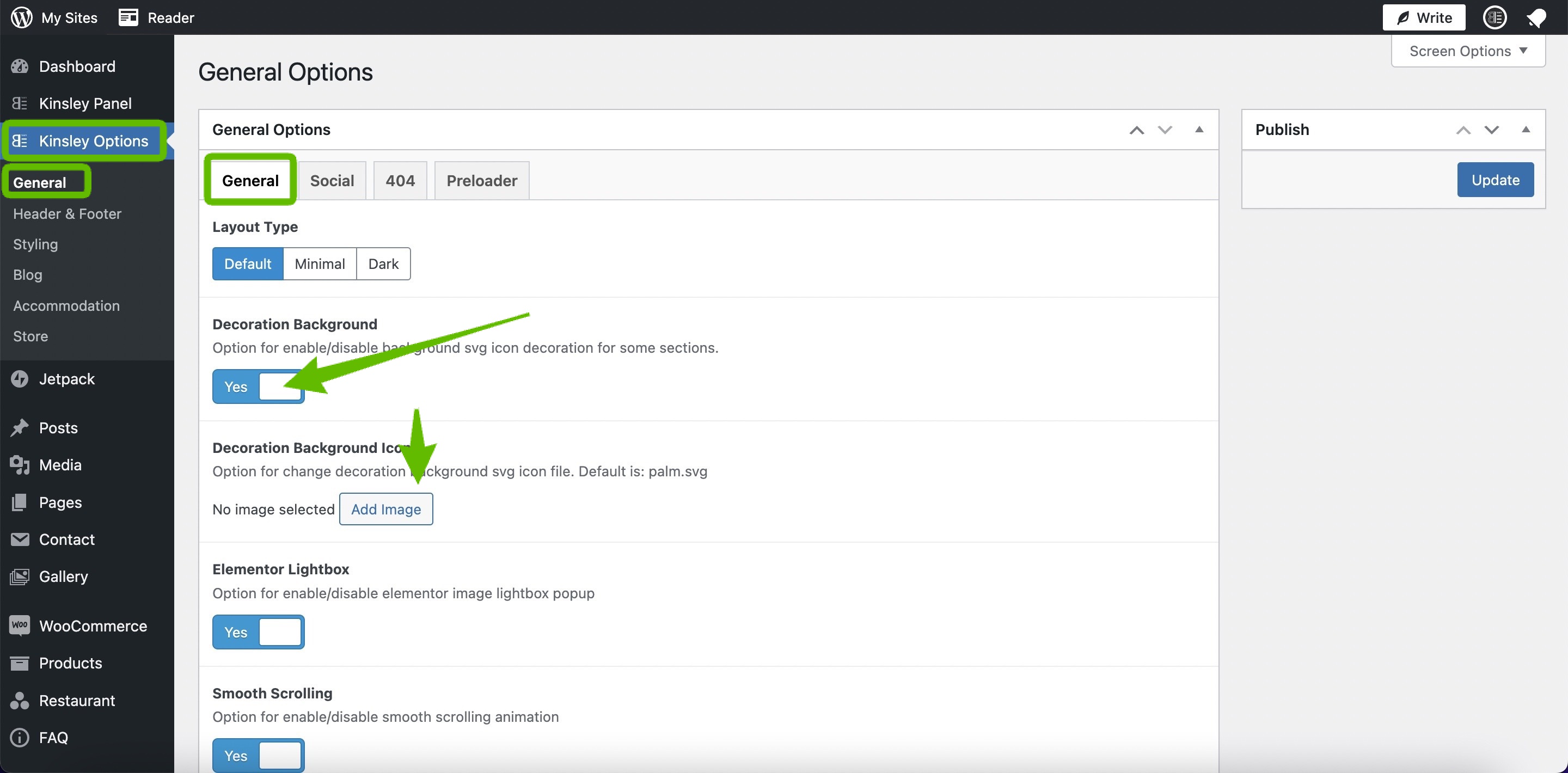Click the Gallery icon in sidebar
Screen dimensions: 1568x773
coord(20,576)
